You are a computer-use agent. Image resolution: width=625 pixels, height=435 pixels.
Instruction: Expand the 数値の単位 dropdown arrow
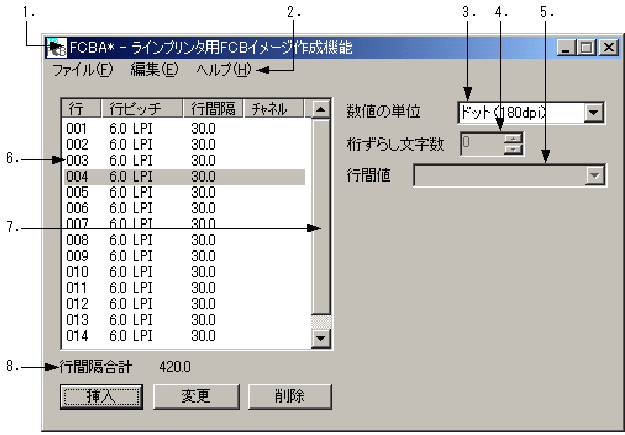click(x=594, y=112)
